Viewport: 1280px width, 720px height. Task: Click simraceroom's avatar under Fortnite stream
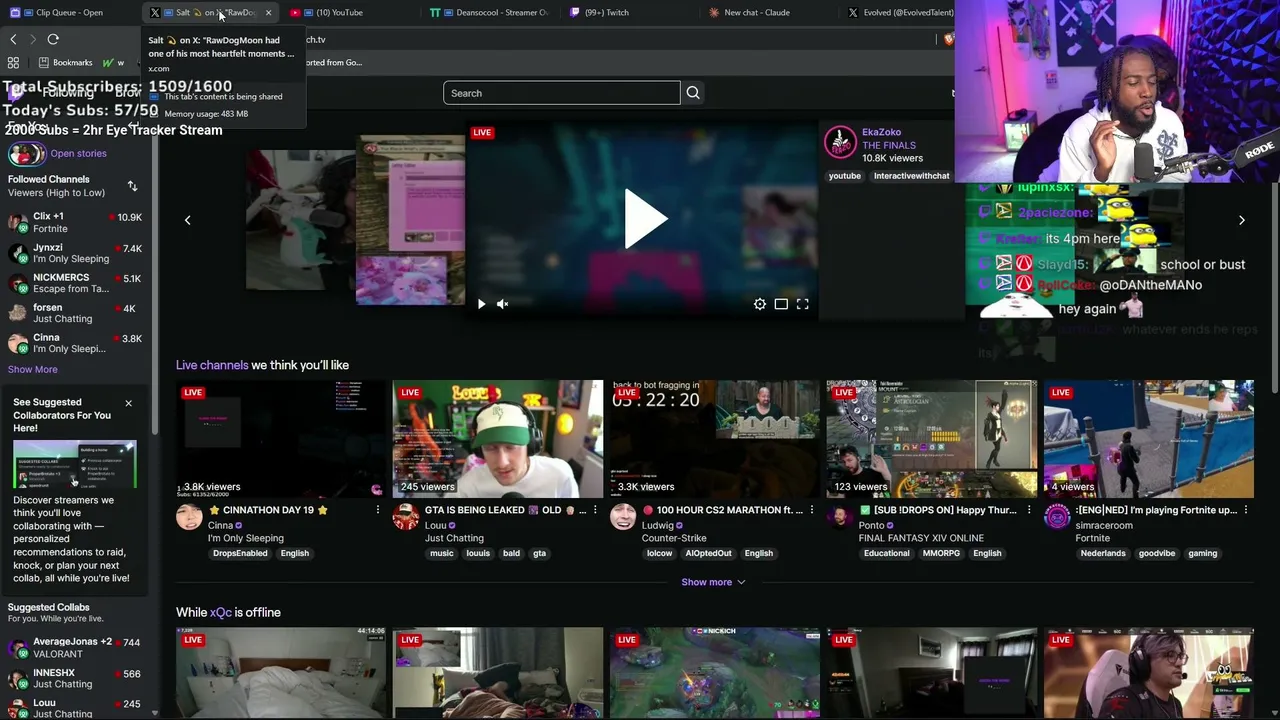click(x=1057, y=517)
